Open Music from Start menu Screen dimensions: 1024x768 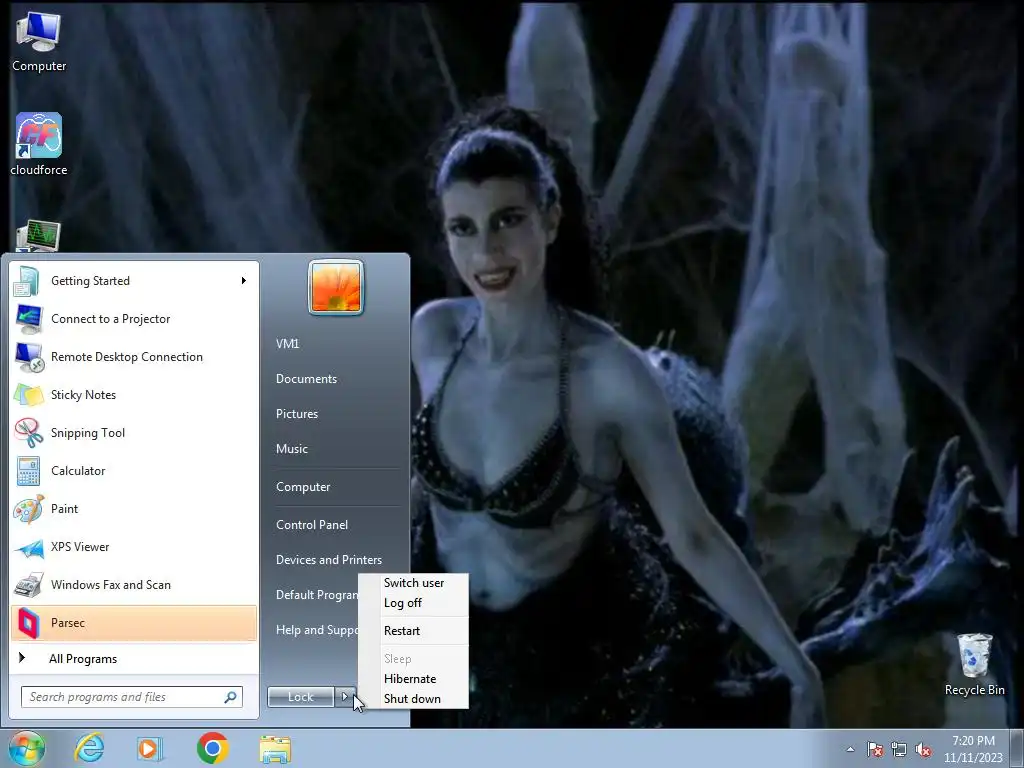291,449
